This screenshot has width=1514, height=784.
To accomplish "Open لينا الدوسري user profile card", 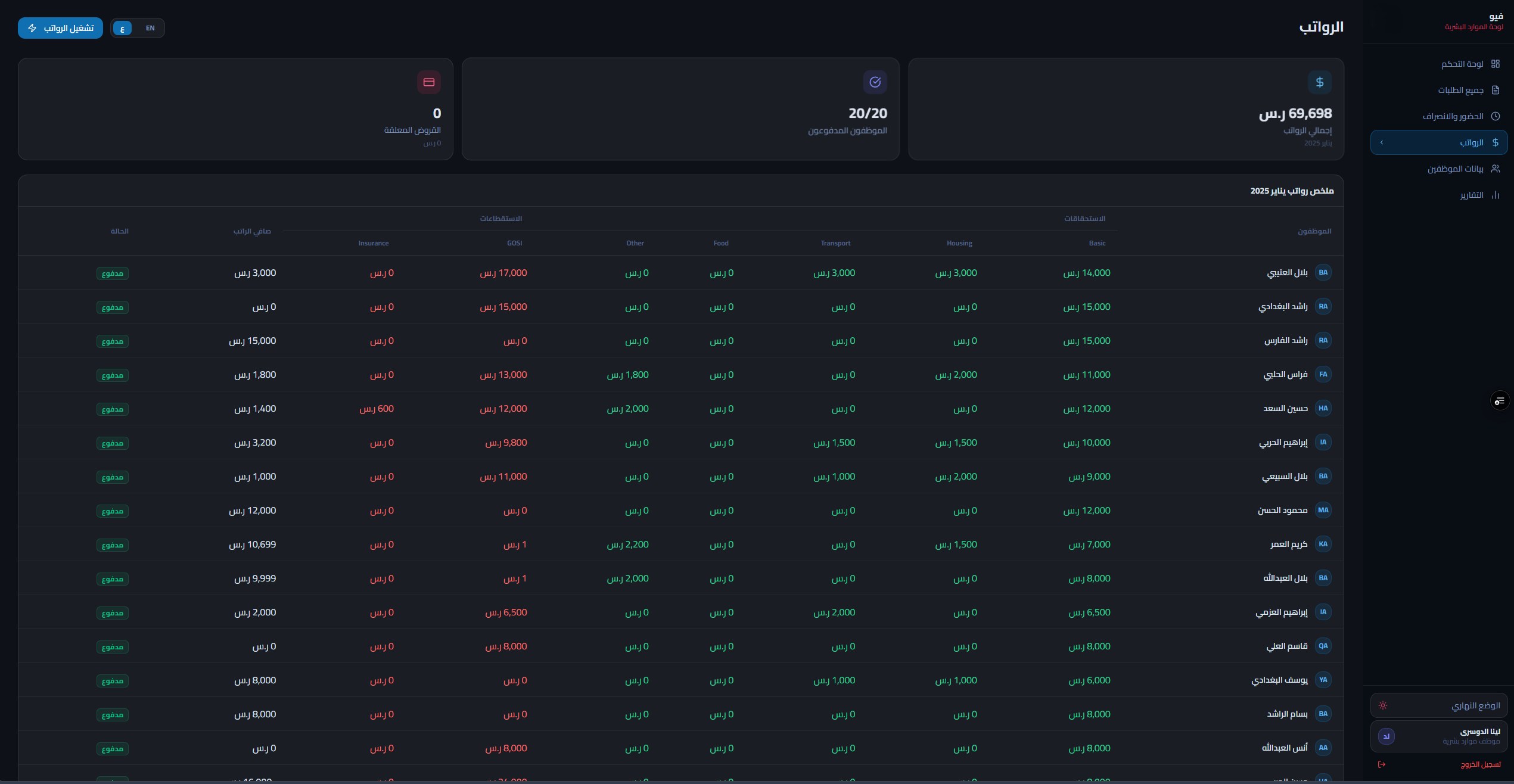I will click(x=1439, y=736).
